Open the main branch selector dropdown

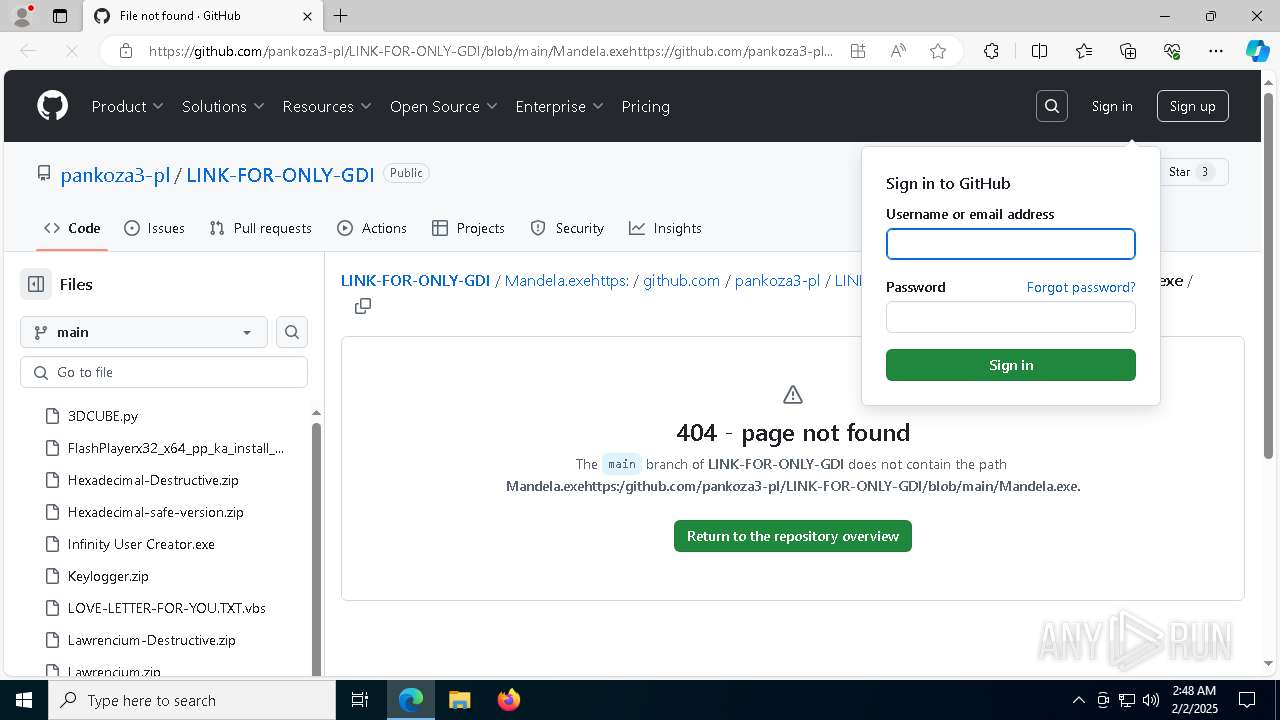pos(144,332)
